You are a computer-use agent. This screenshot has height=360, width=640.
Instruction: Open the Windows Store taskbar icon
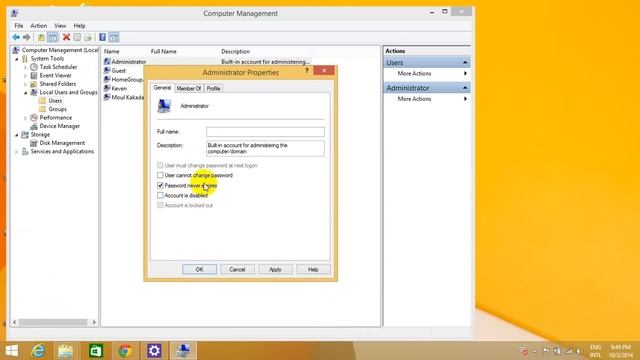pyautogui.click(x=96, y=351)
